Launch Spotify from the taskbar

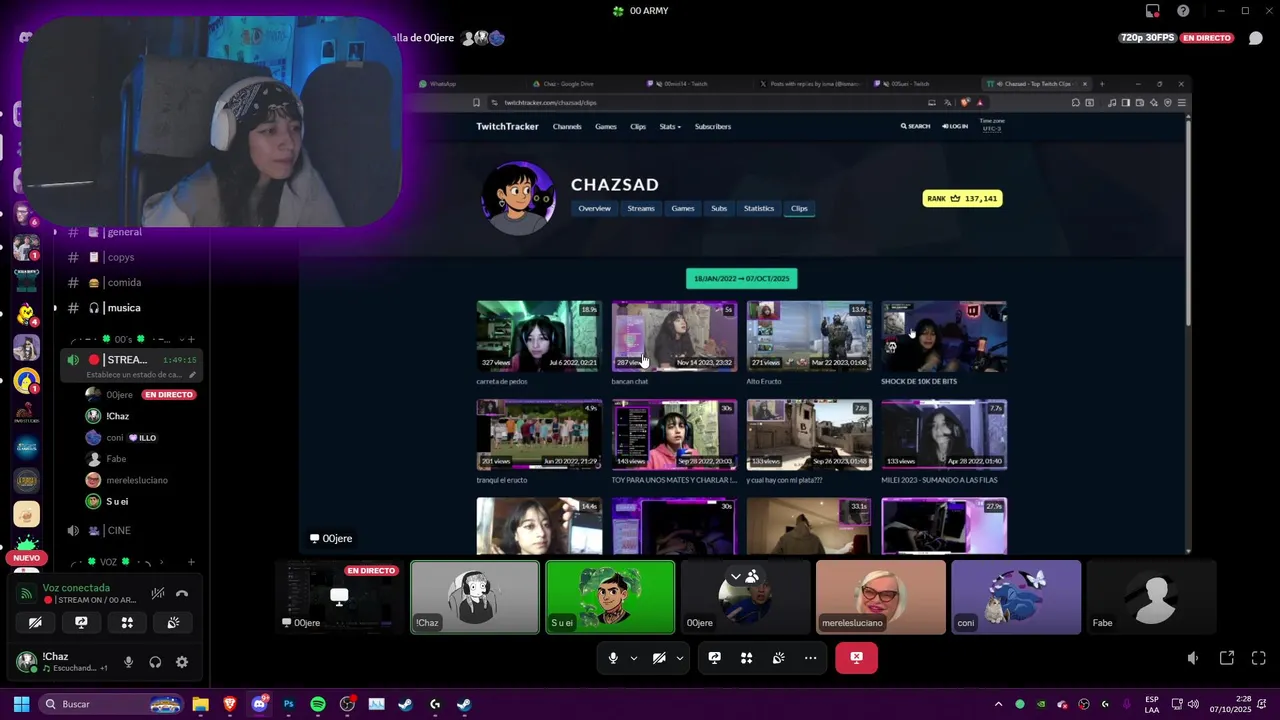[x=318, y=704]
